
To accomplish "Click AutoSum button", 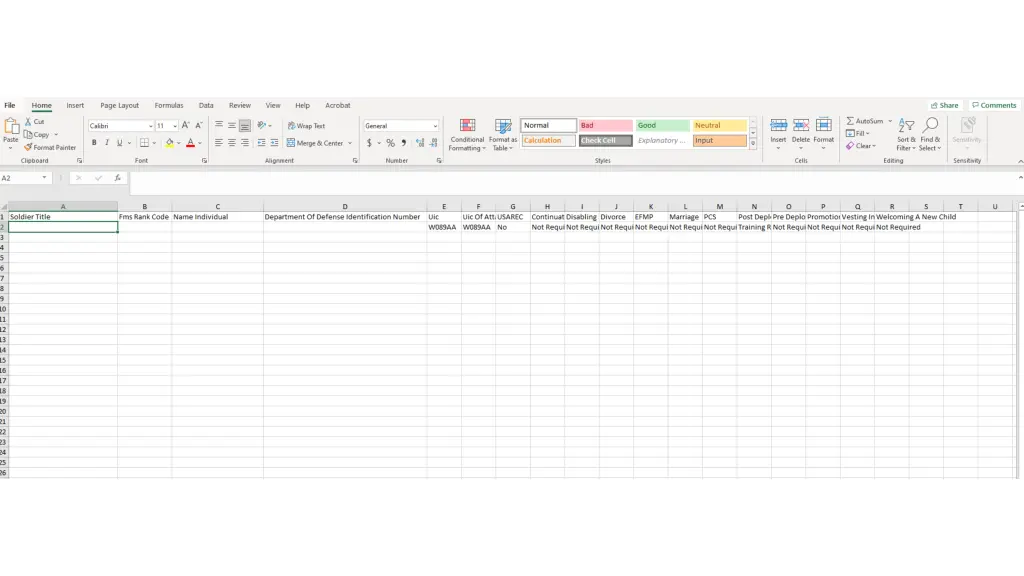I will 865,121.
